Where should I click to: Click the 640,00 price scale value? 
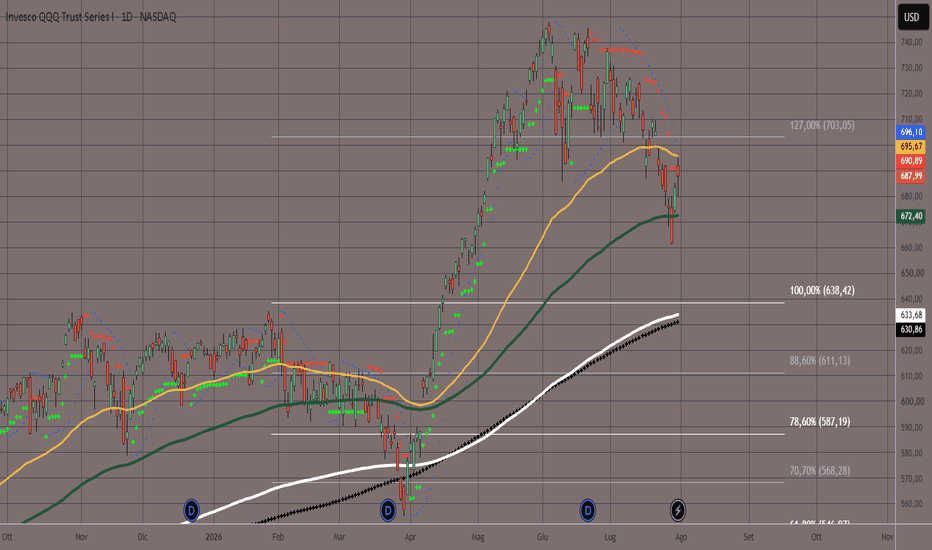coord(911,299)
